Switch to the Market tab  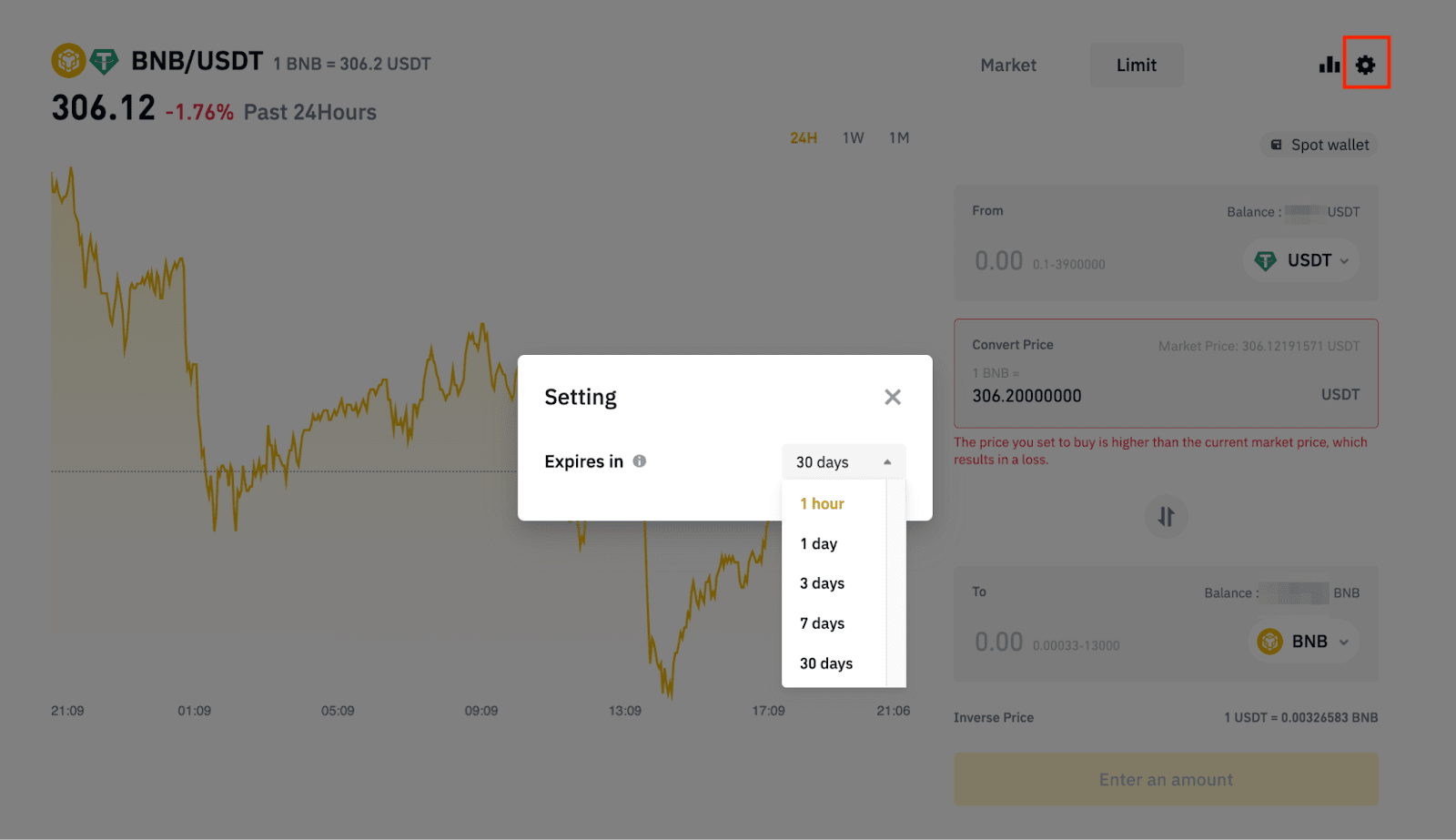(1008, 66)
